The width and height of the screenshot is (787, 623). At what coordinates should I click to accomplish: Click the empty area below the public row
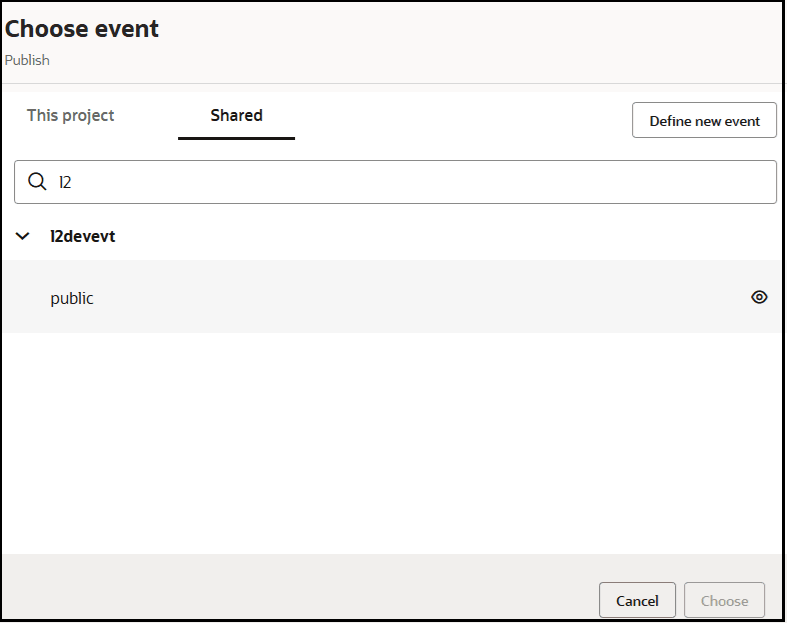[x=390, y=440]
